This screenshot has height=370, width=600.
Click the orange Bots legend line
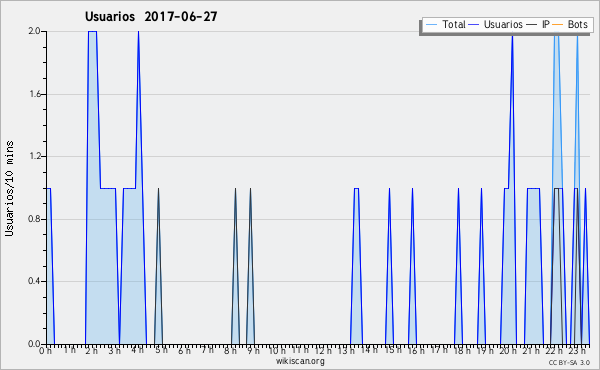558,25
